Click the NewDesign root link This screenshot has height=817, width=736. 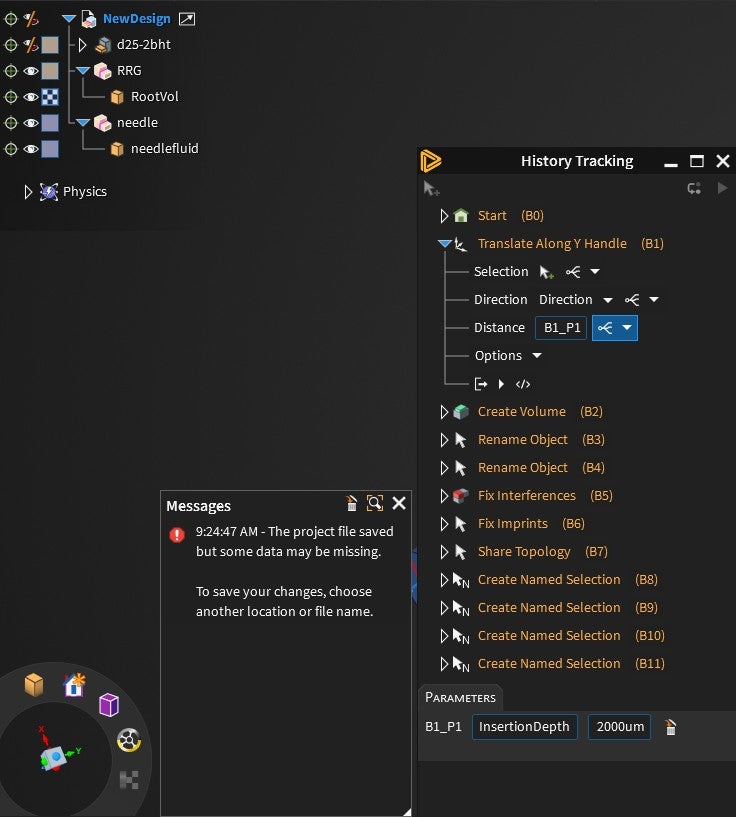136,19
